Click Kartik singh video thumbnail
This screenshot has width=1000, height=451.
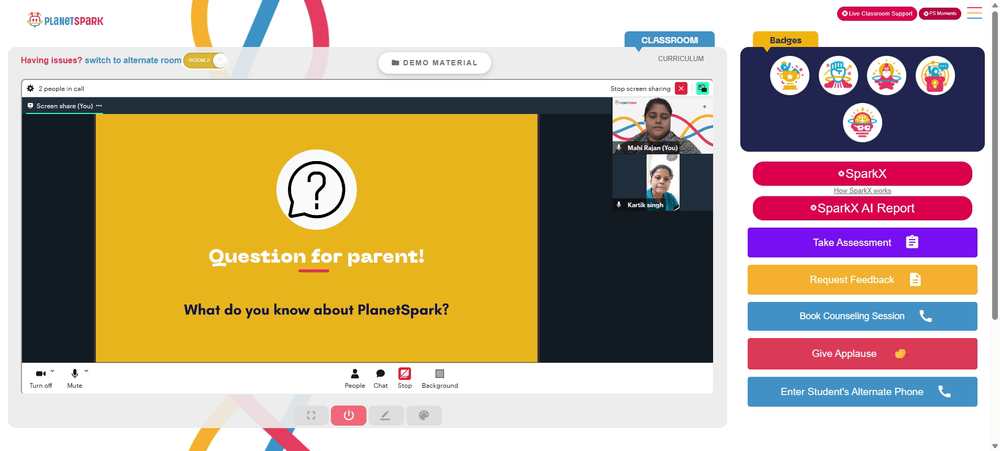(663, 182)
